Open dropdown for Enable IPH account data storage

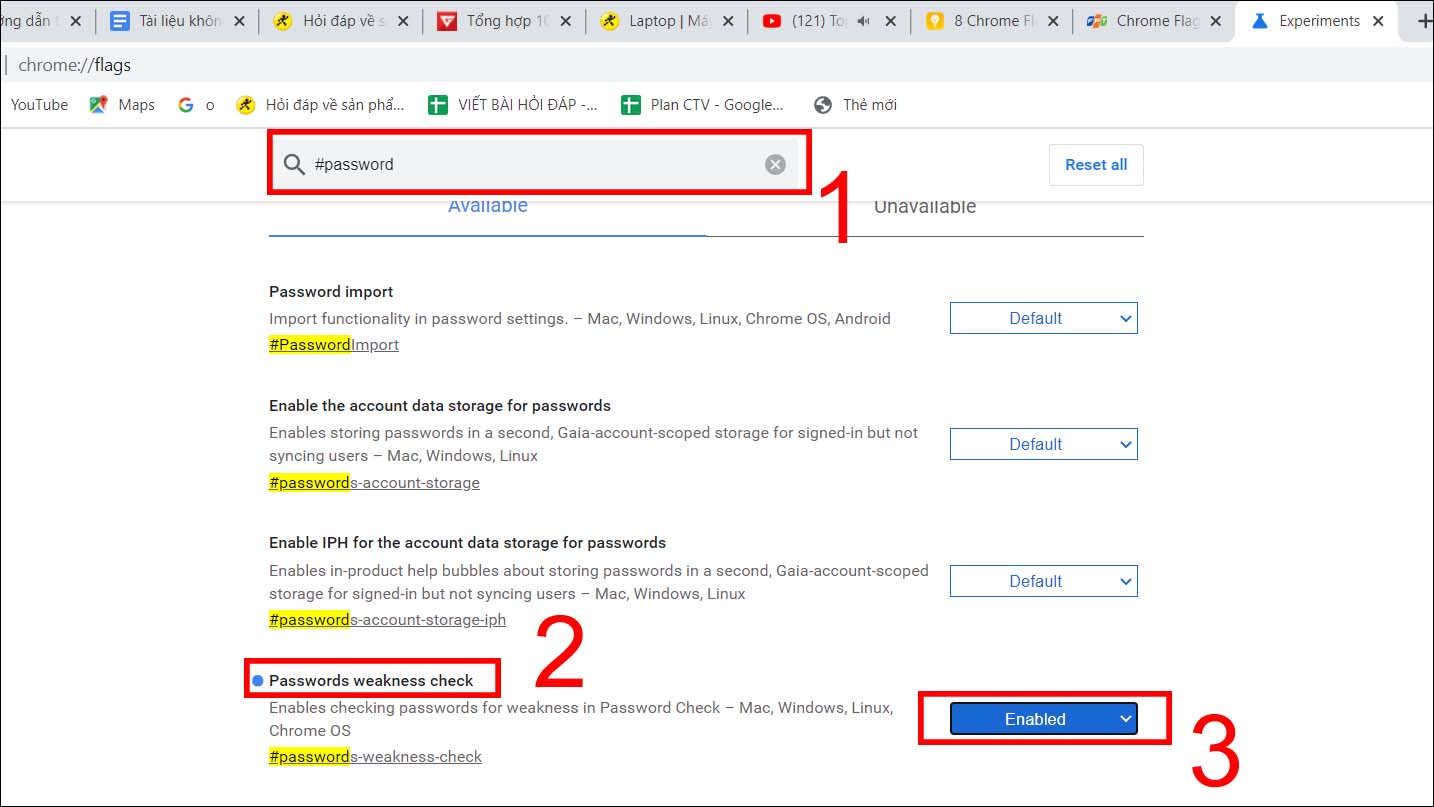[1043, 581]
